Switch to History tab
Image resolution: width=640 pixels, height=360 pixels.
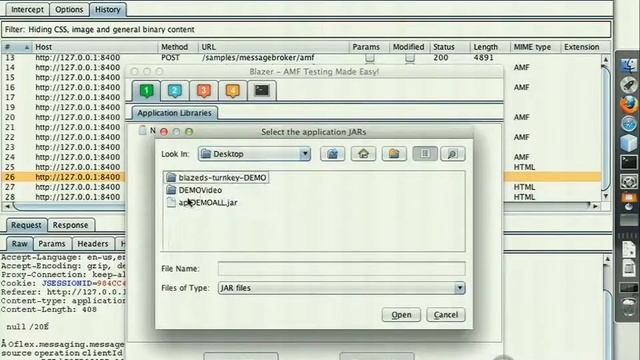[x=108, y=9]
